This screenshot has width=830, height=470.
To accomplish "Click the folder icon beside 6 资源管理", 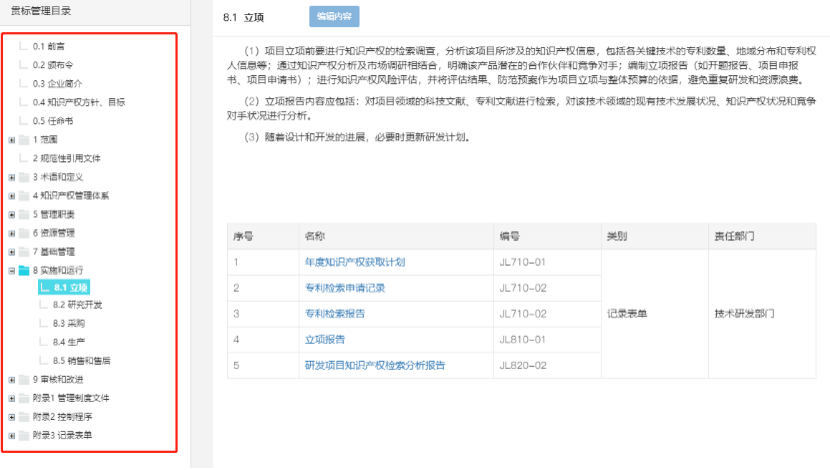I will click(x=24, y=233).
